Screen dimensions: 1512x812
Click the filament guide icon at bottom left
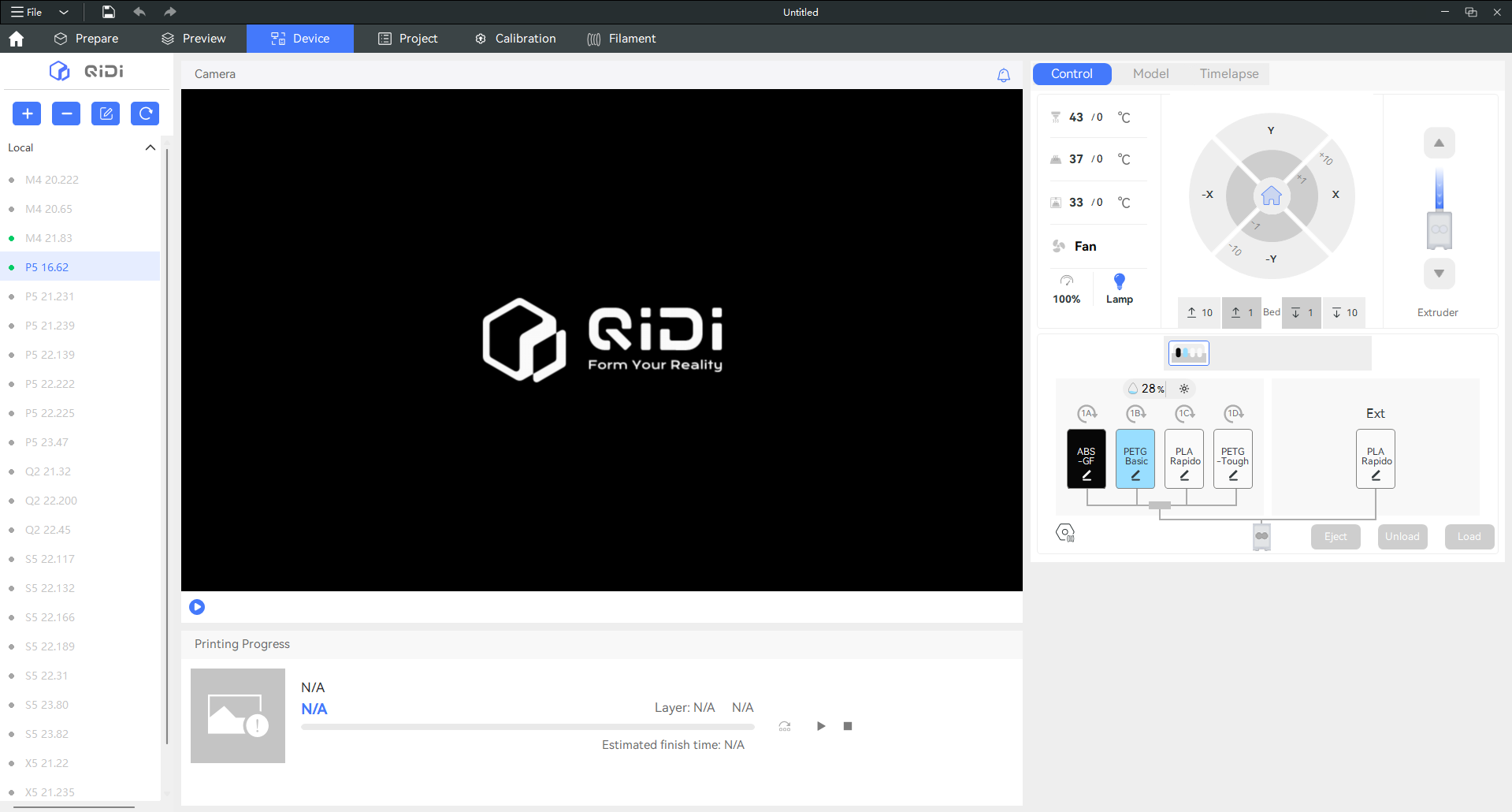(1065, 533)
